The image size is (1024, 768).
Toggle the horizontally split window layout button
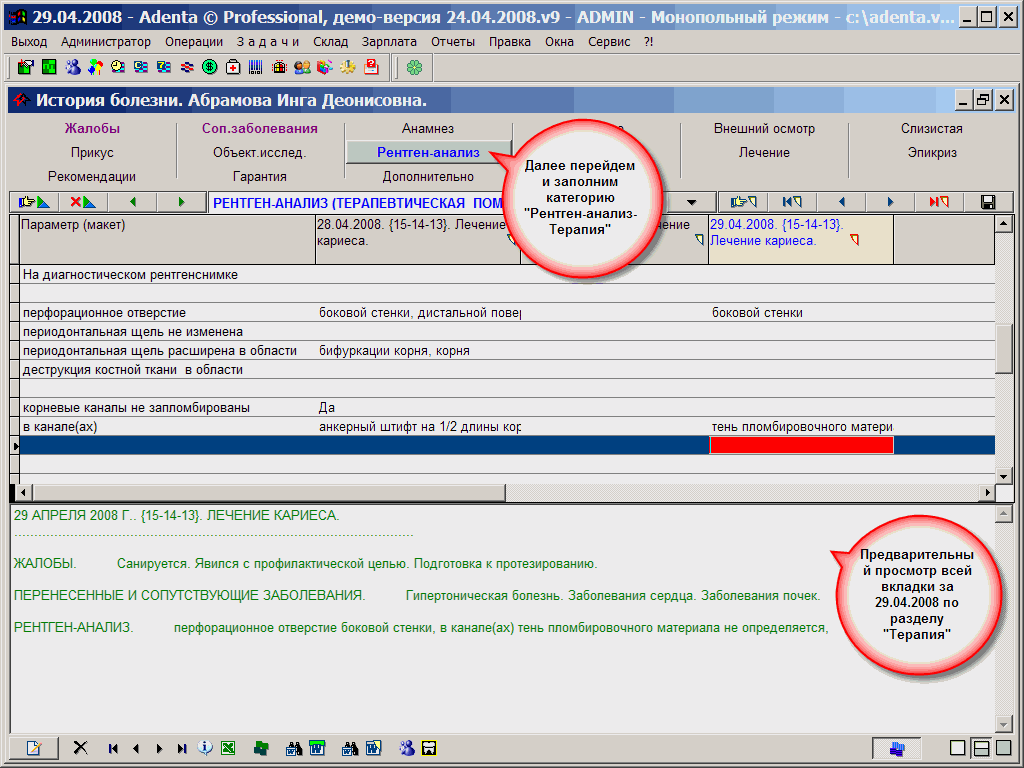(x=981, y=748)
